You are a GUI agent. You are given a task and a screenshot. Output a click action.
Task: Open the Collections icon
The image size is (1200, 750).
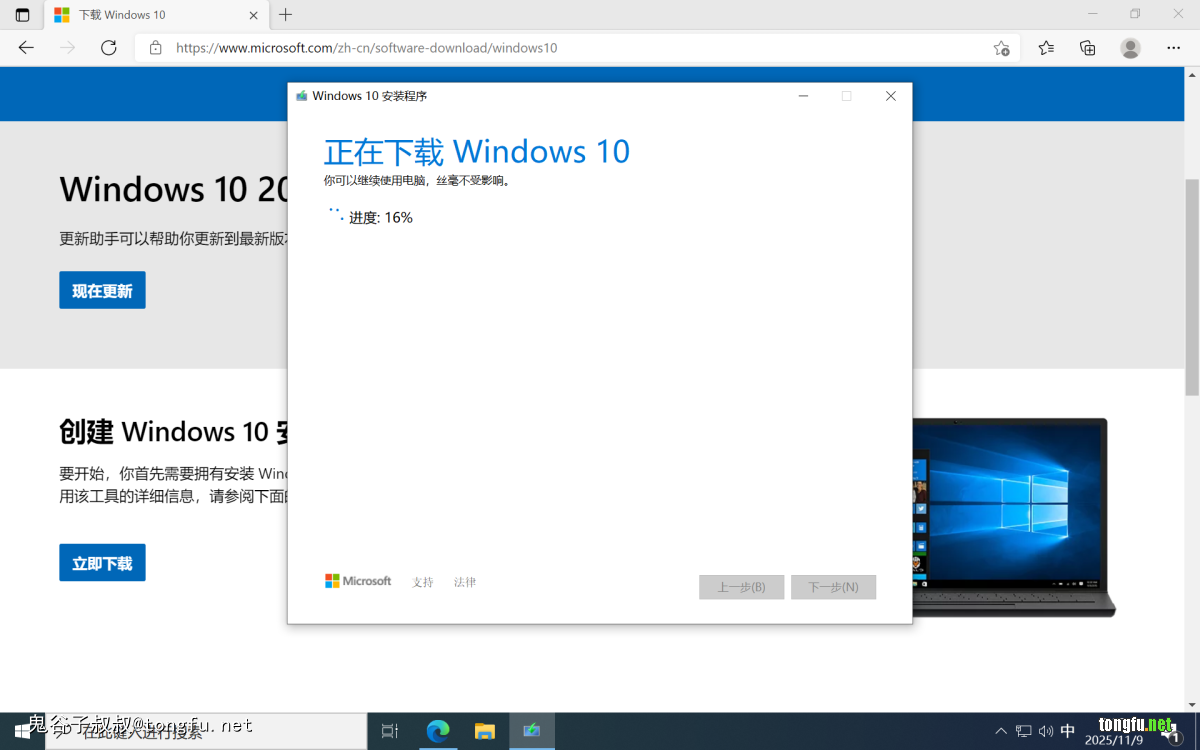pos(1088,48)
